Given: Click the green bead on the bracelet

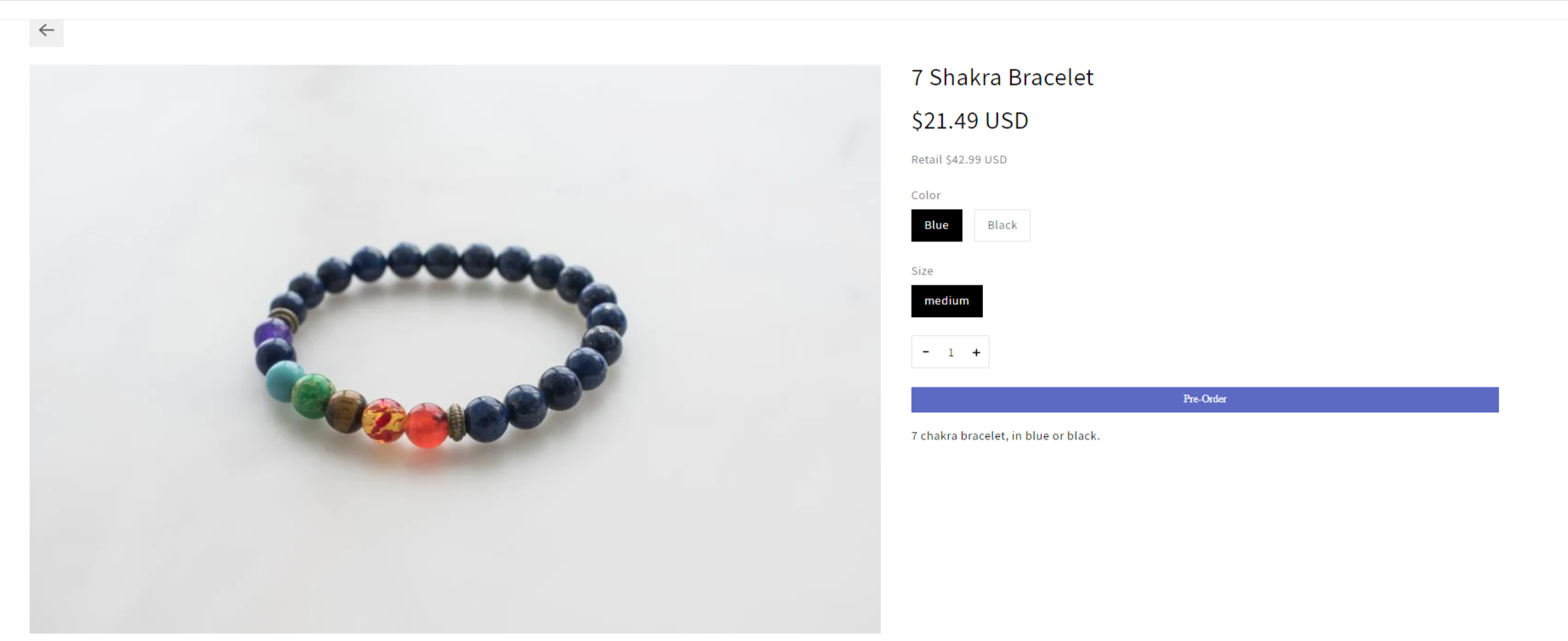Looking at the screenshot, I should (313, 395).
